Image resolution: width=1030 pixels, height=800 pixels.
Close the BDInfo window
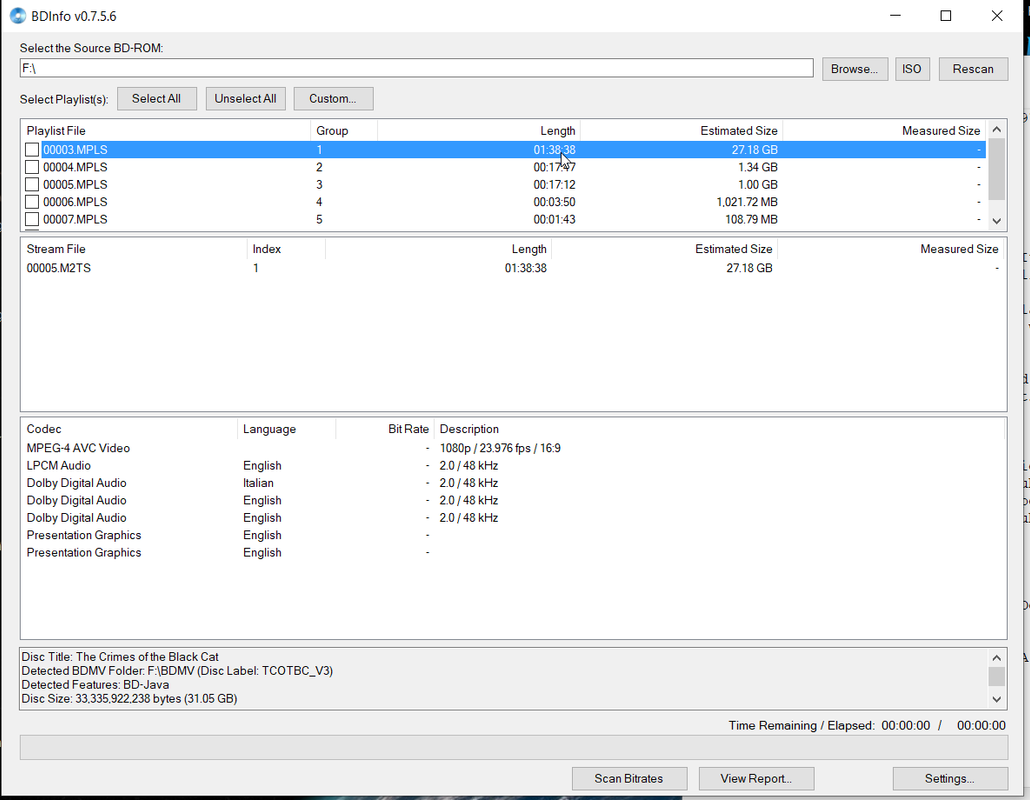click(996, 16)
